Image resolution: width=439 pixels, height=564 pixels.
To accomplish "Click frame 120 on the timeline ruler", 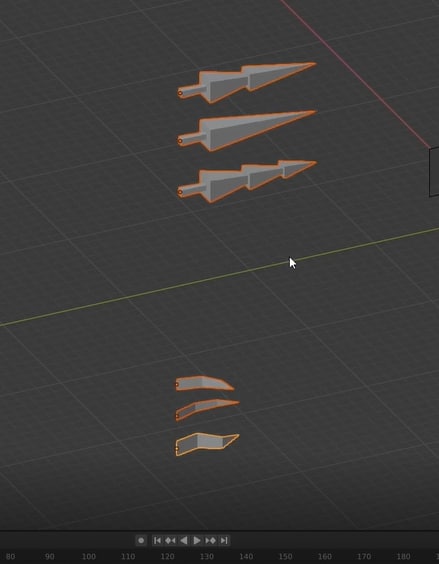I will point(167,556).
